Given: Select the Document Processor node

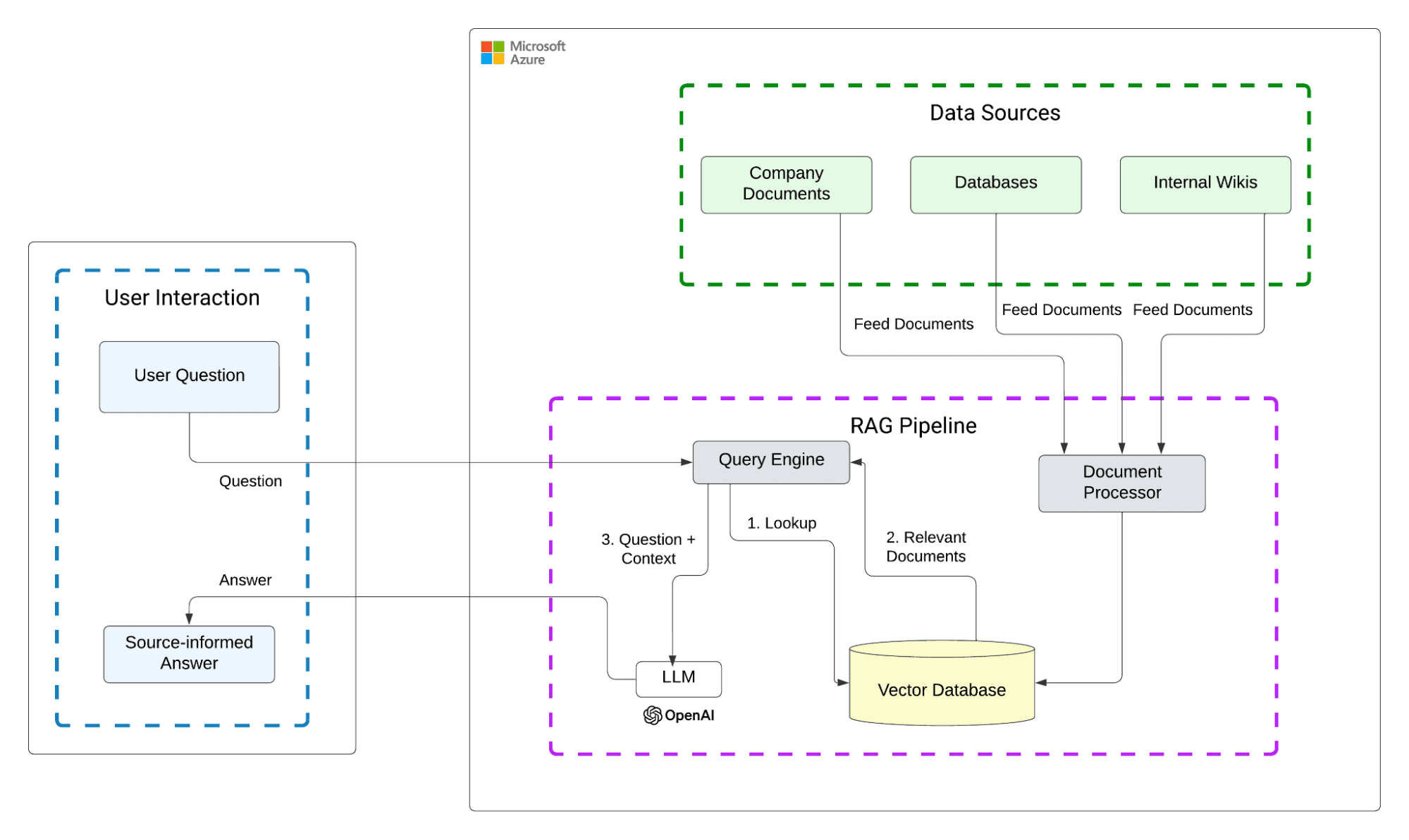Looking at the screenshot, I should (x=1121, y=483).
